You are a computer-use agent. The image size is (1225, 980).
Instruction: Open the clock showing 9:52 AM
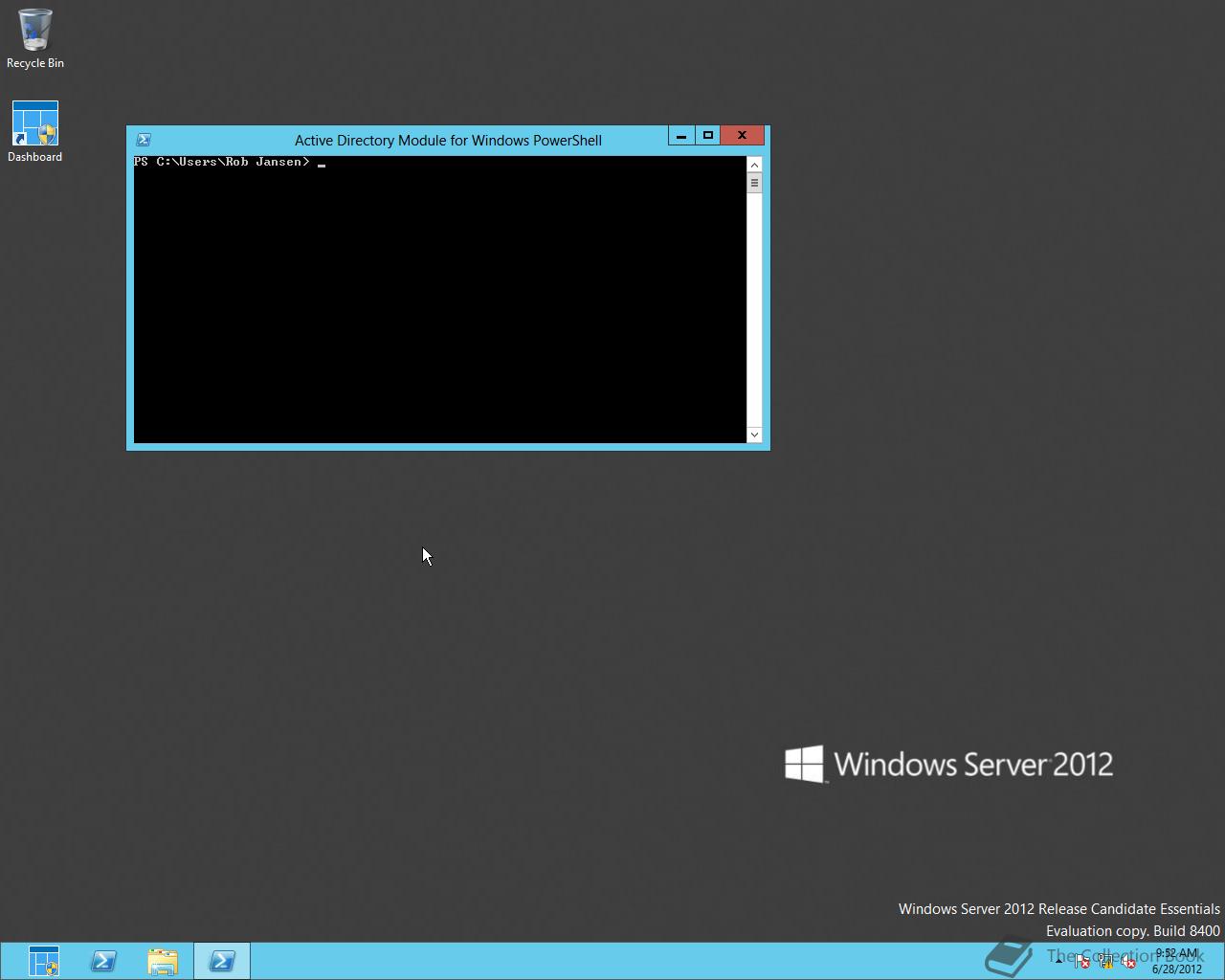[x=1176, y=961]
